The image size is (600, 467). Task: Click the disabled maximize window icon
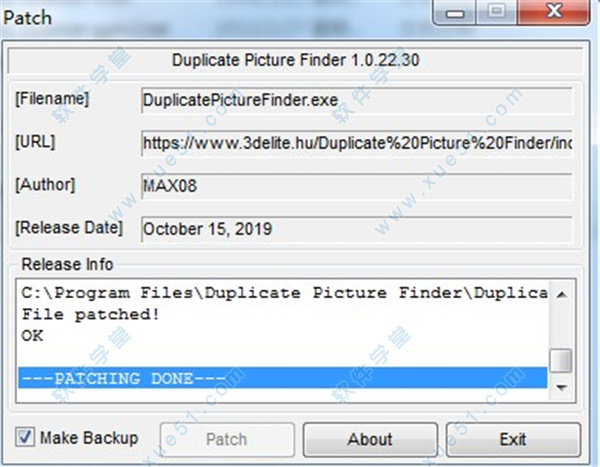tap(497, 11)
